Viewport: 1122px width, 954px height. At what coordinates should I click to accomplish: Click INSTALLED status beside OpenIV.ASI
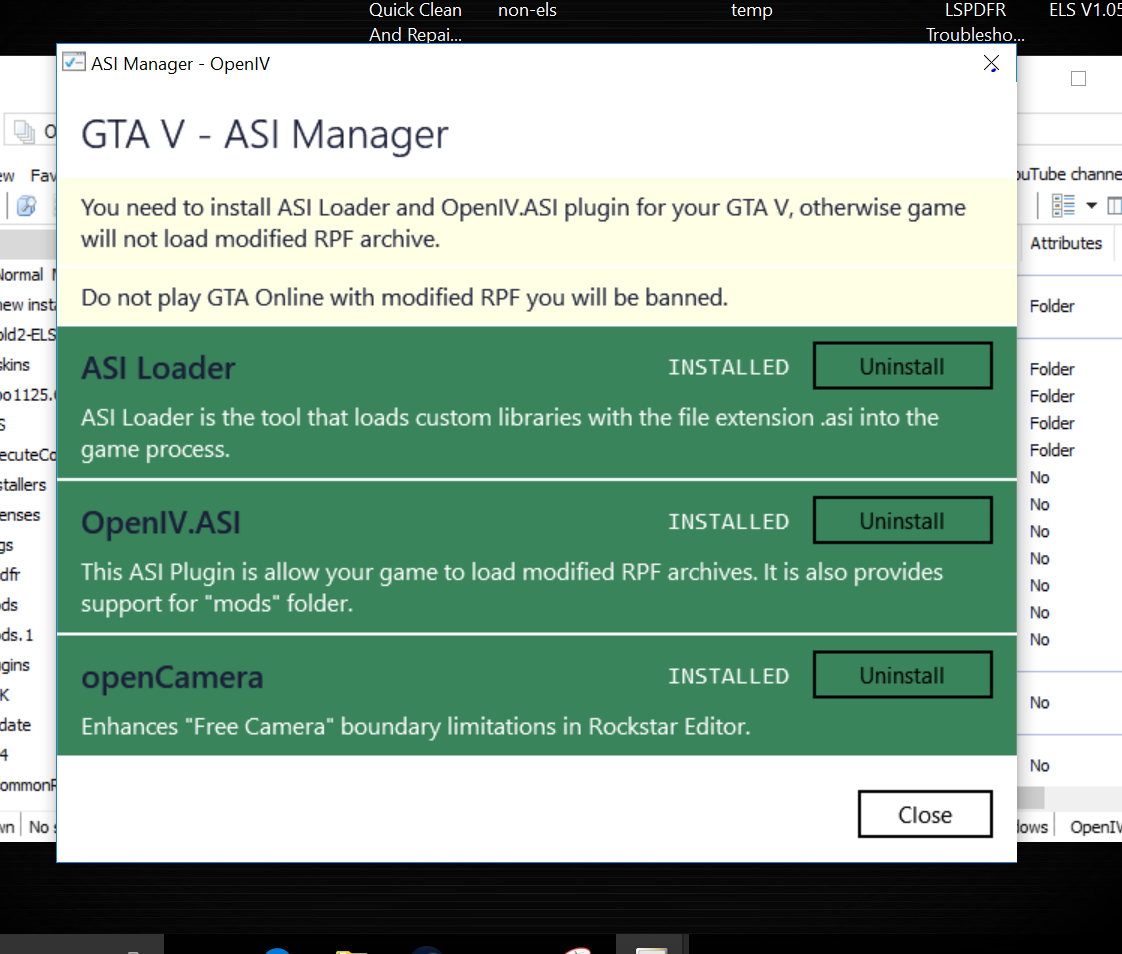pyautogui.click(x=728, y=522)
